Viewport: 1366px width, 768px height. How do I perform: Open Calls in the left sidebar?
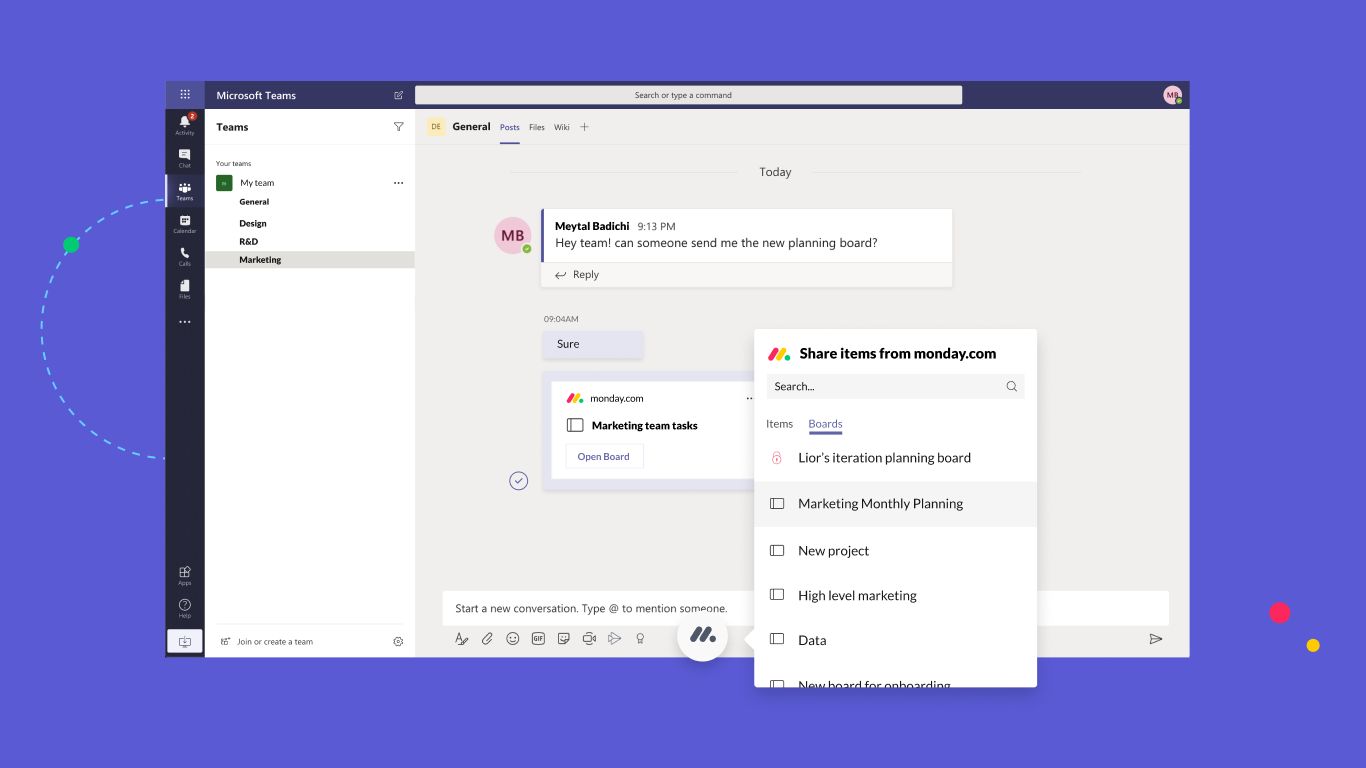pyautogui.click(x=185, y=256)
